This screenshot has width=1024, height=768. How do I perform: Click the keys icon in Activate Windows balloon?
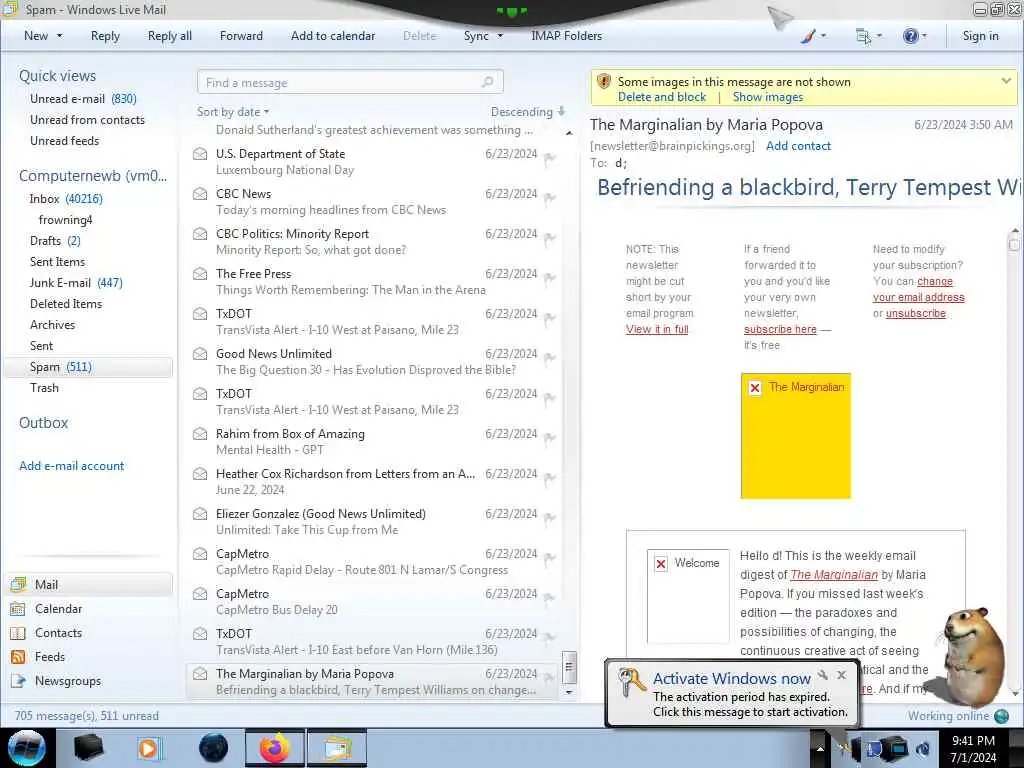(x=632, y=682)
